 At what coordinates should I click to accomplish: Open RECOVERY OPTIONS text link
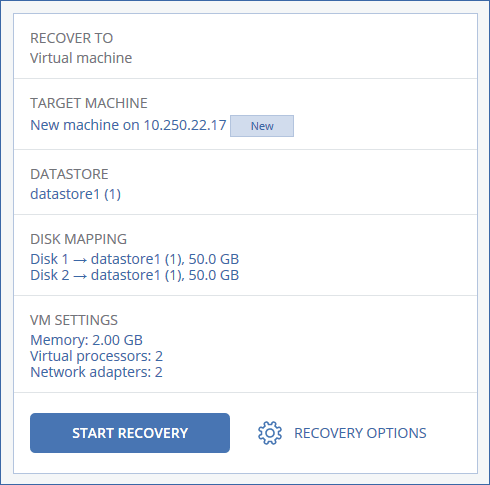360,433
